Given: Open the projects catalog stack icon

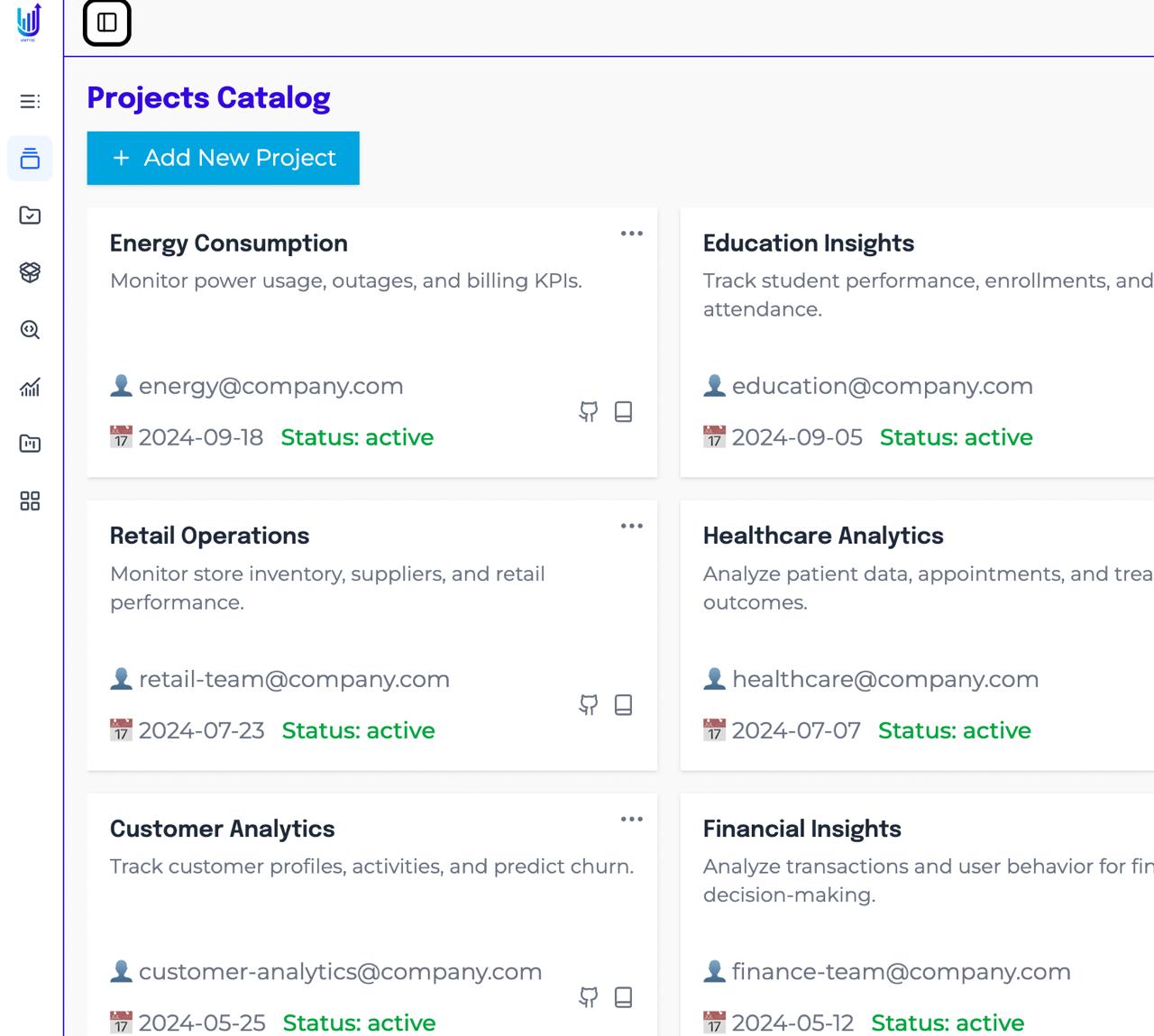Looking at the screenshot, I should 30,159.
